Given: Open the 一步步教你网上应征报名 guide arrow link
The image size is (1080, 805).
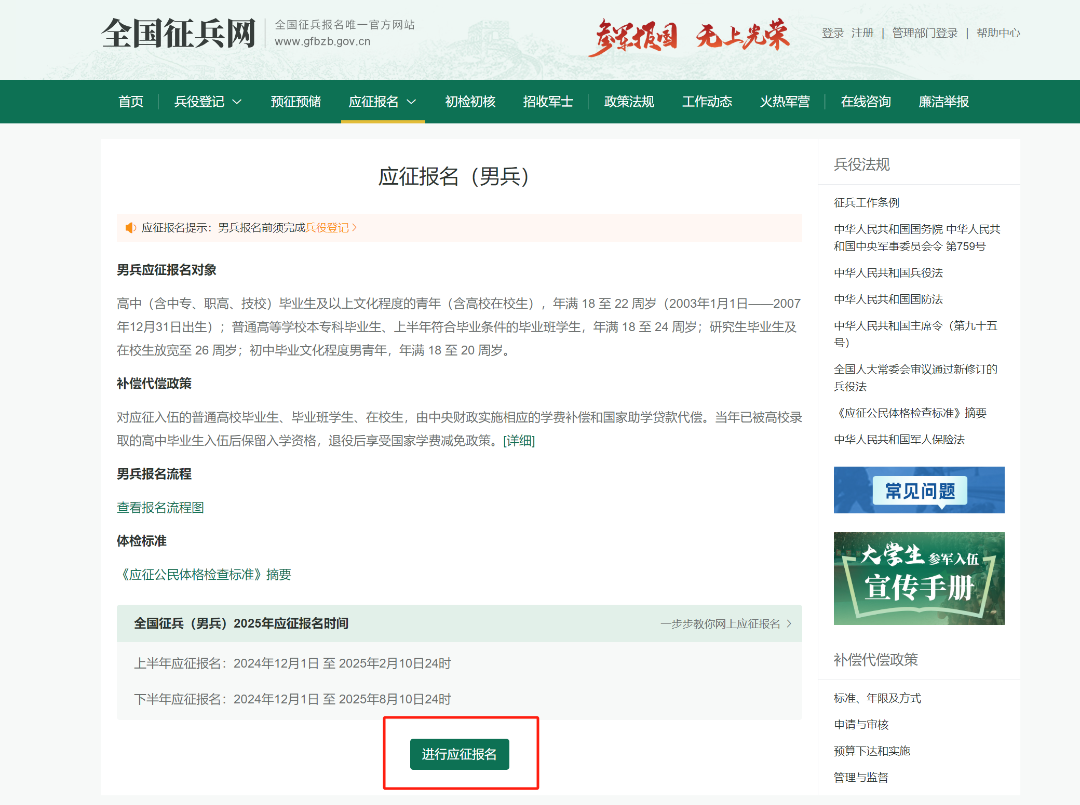Looking at the screenshot, I should [x=725, y=624].
